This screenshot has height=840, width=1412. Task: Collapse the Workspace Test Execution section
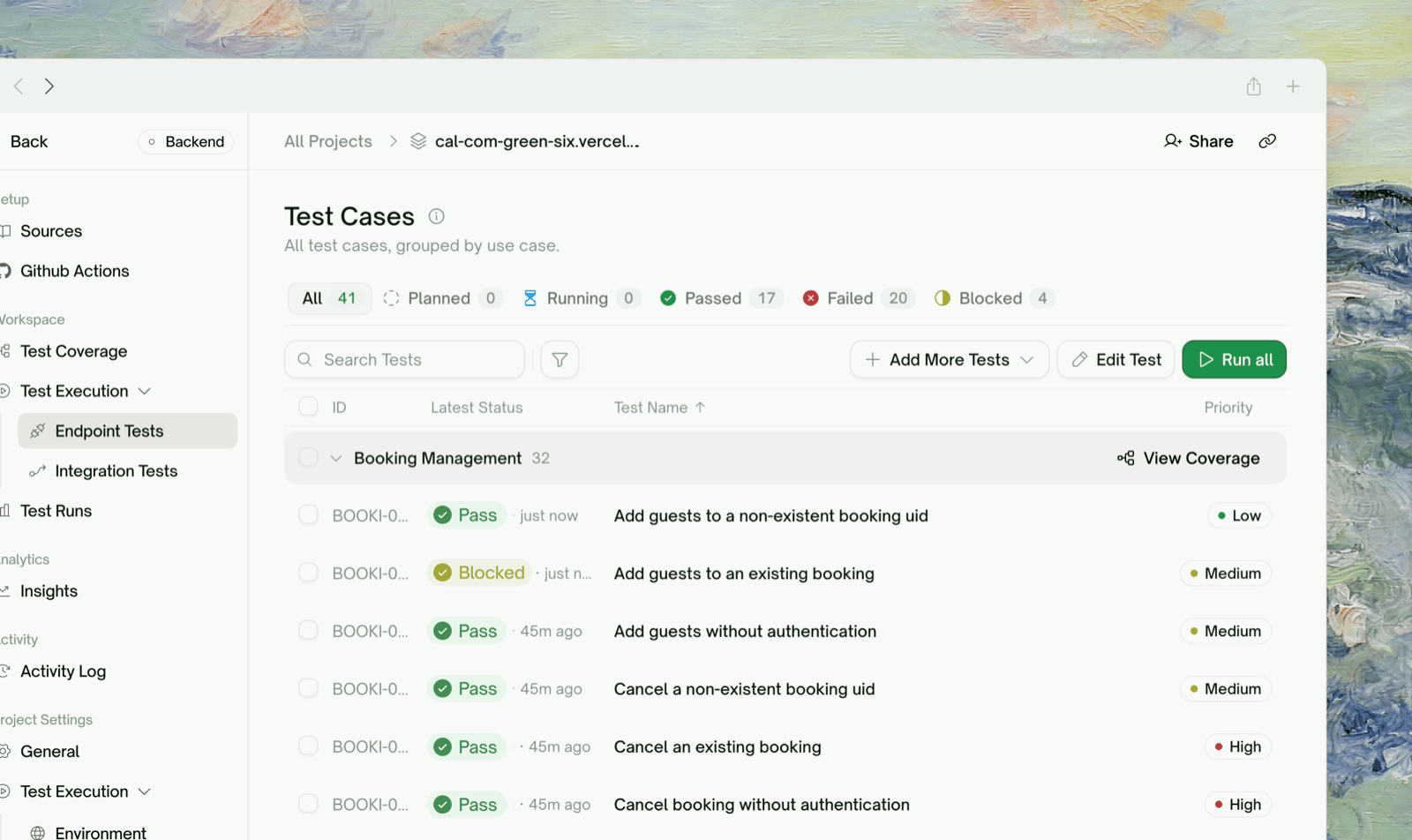coord(145,391)
